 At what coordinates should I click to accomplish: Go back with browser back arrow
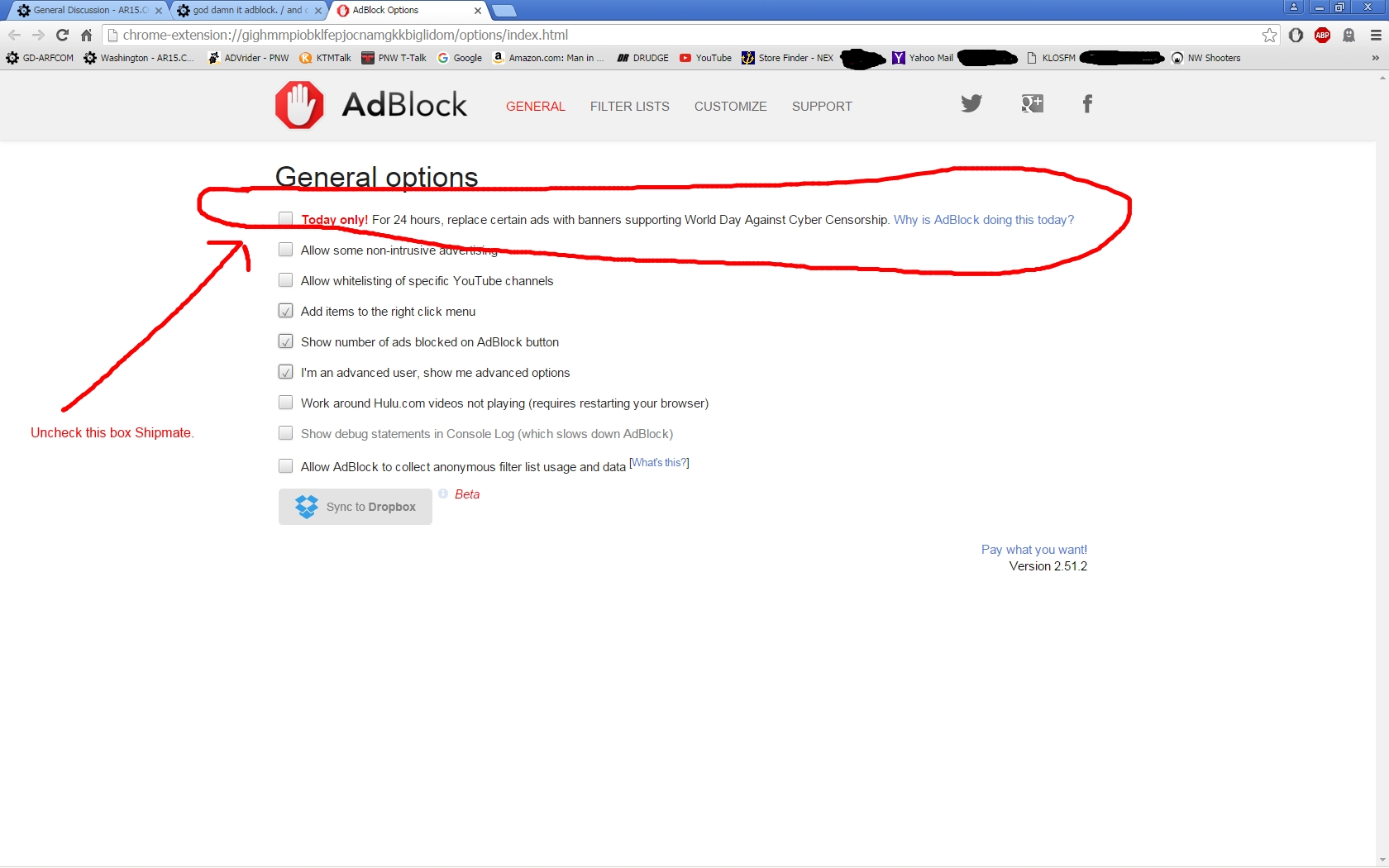click(14, 35)
